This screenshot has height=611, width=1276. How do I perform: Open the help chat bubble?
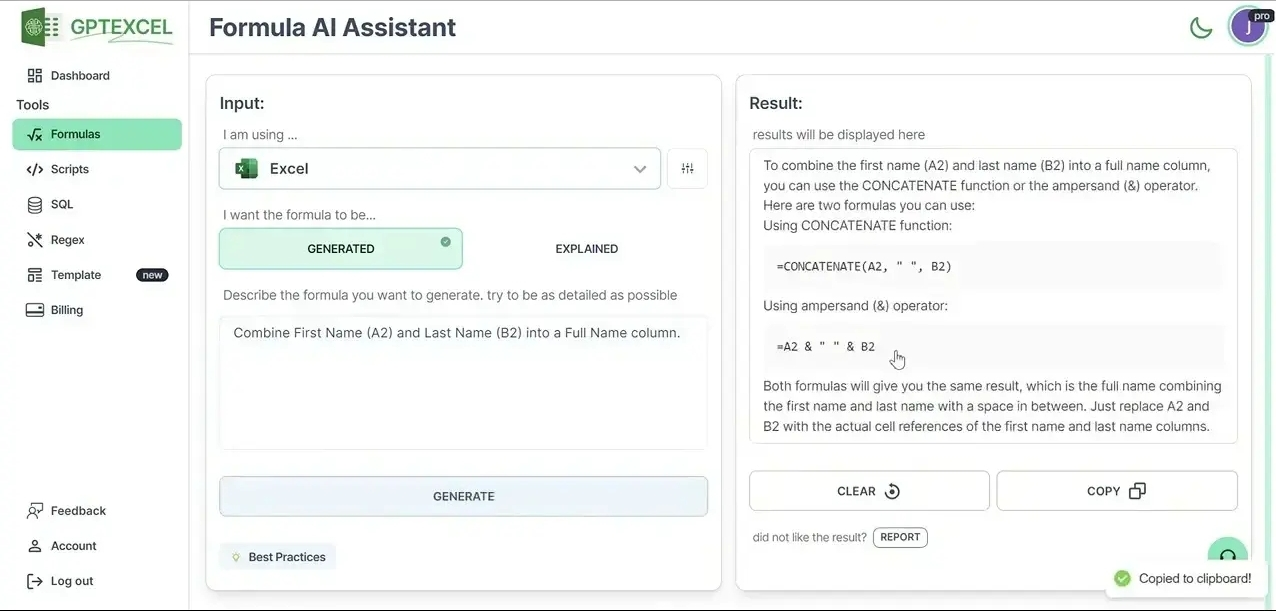coord(1227,554)
